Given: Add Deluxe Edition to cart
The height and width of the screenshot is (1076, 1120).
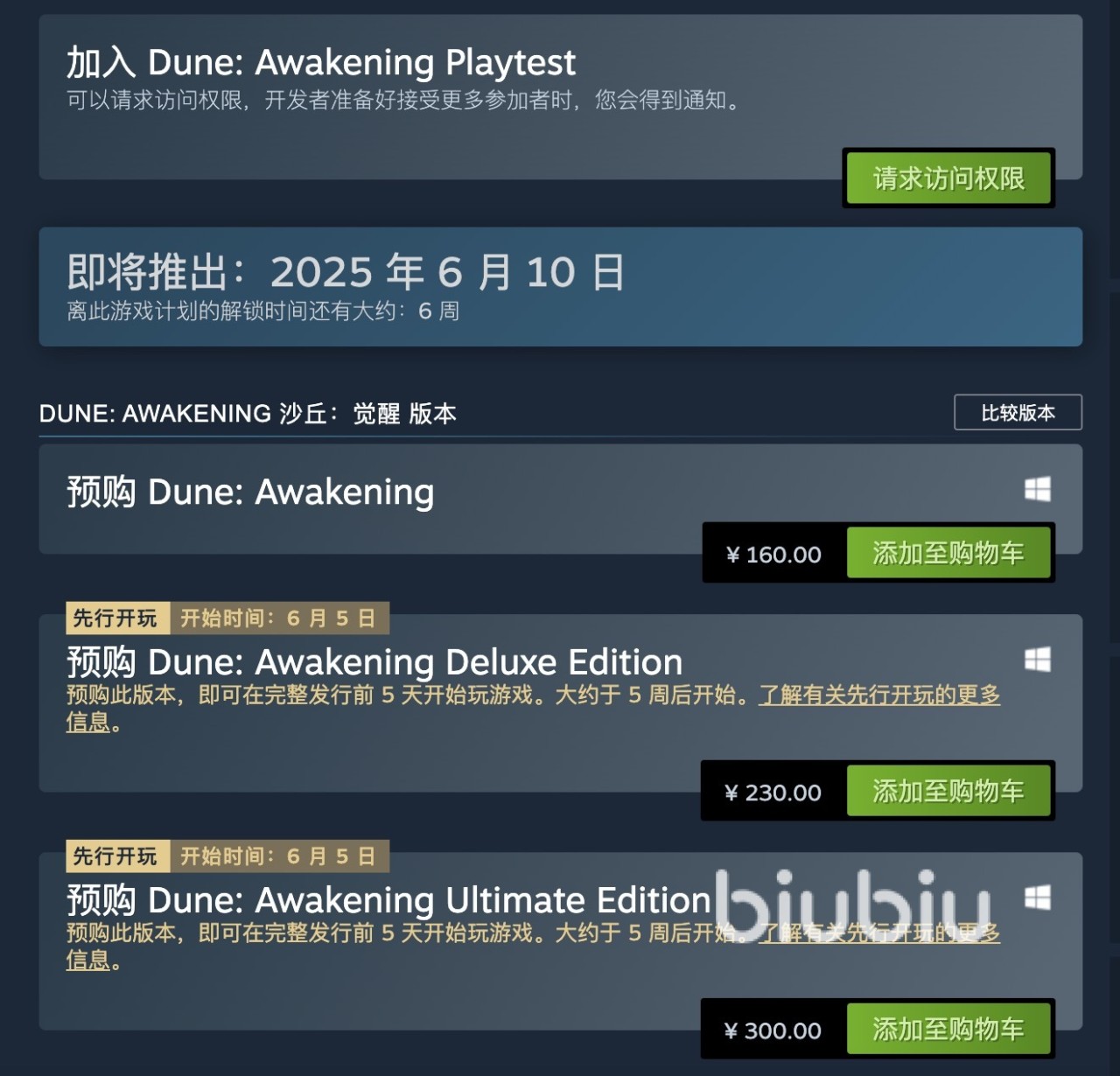Looking at the screenshot, I should pyautogui.click(x=948, y=791).
